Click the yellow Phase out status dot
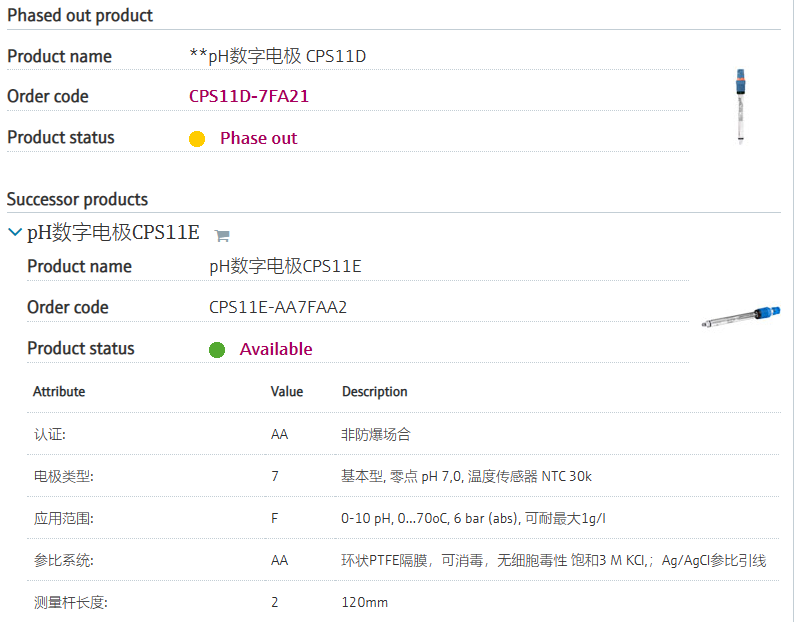 click(197, 139)
